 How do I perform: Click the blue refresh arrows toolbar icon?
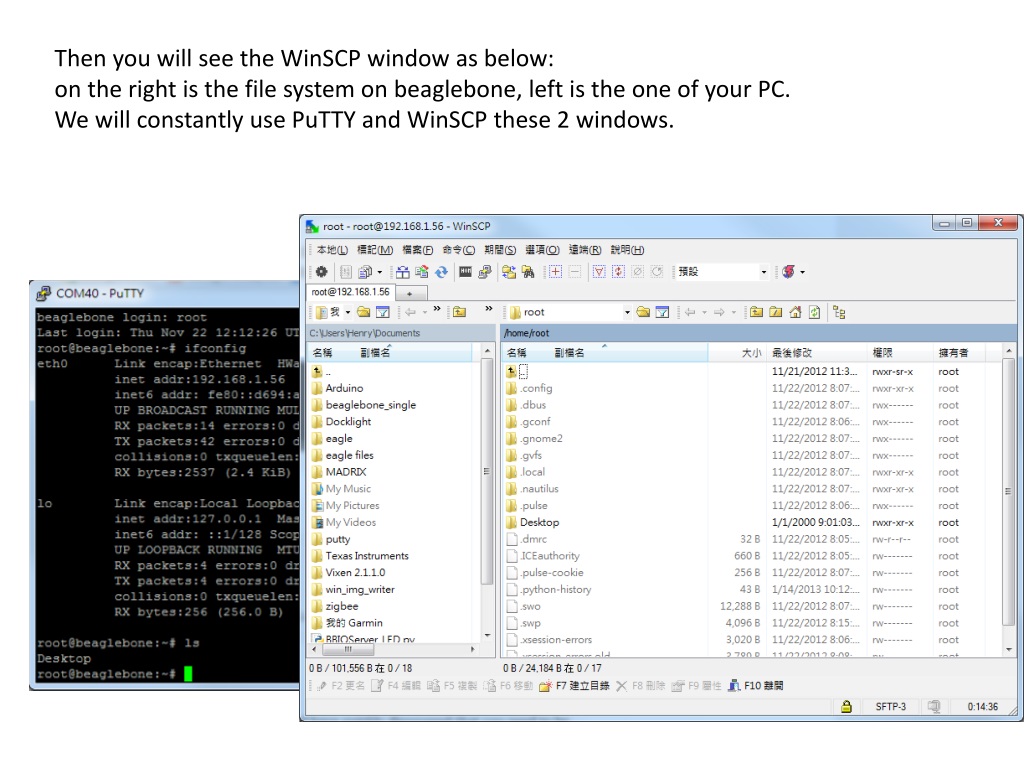click(x=441, y=272)
